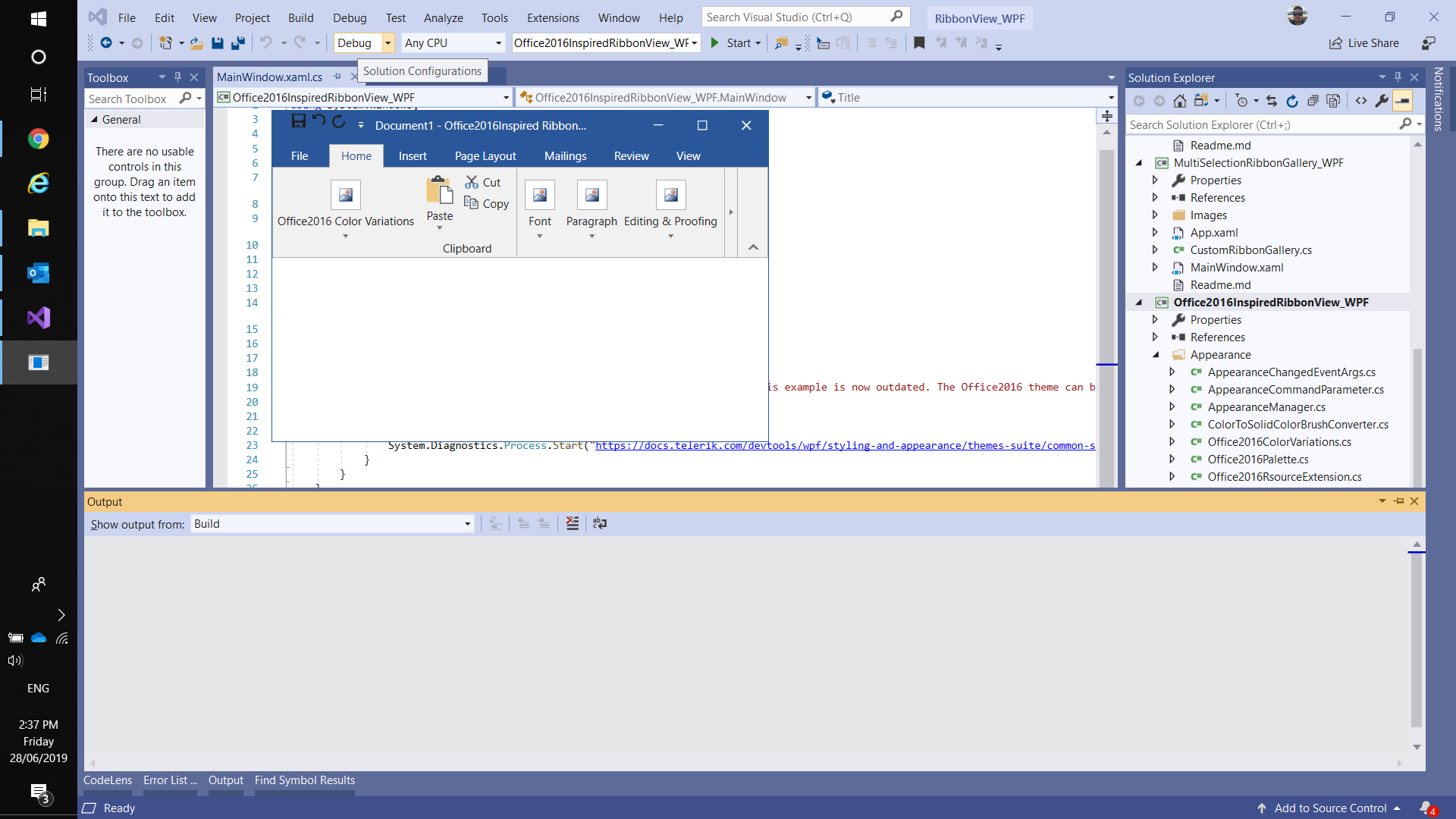This screenshot has width=1456, height=819.
Task: Toggle word wrap in Output panel
Action: coord(600,523)
